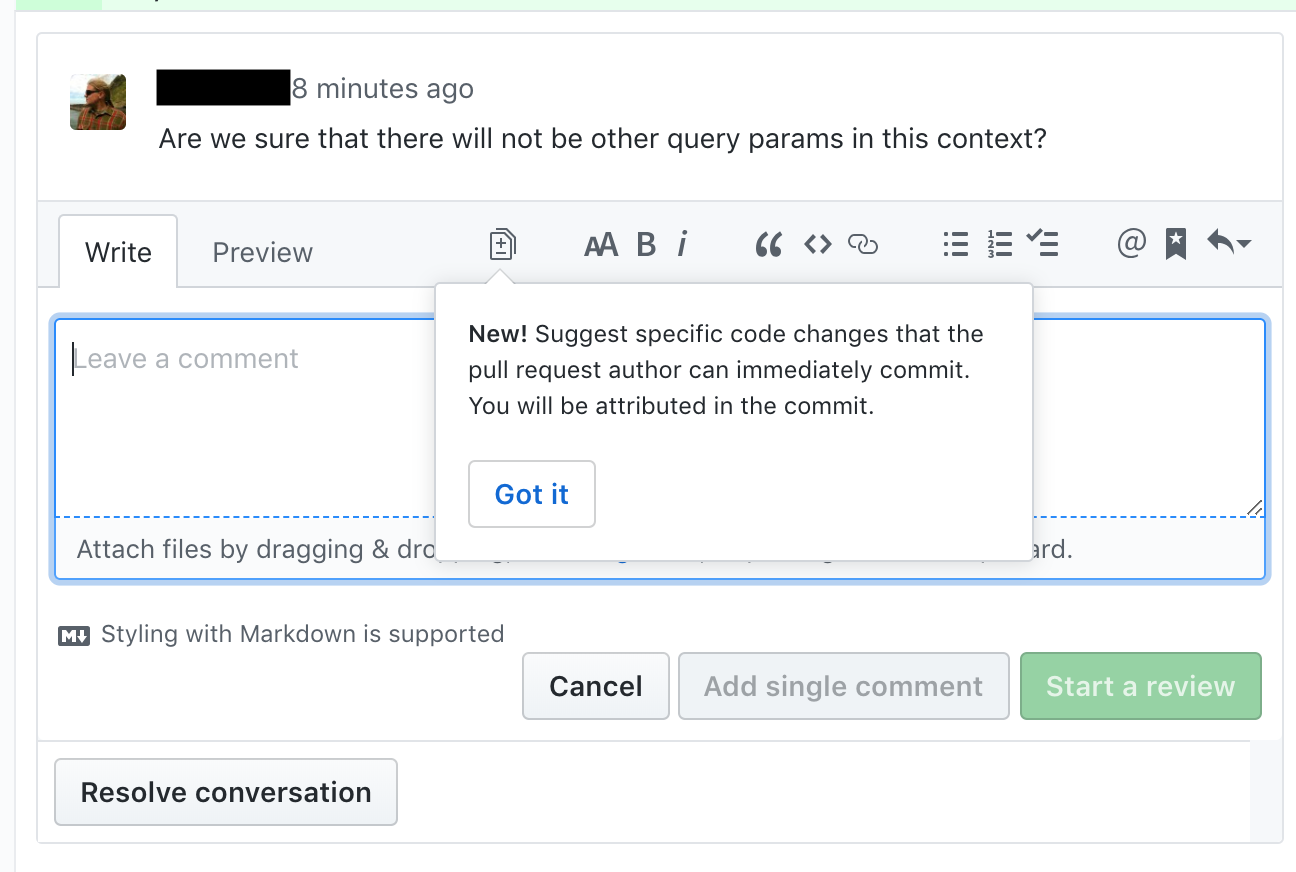The image size is (1296, 872).
Task: Select the Write tab
Action: 118,252
